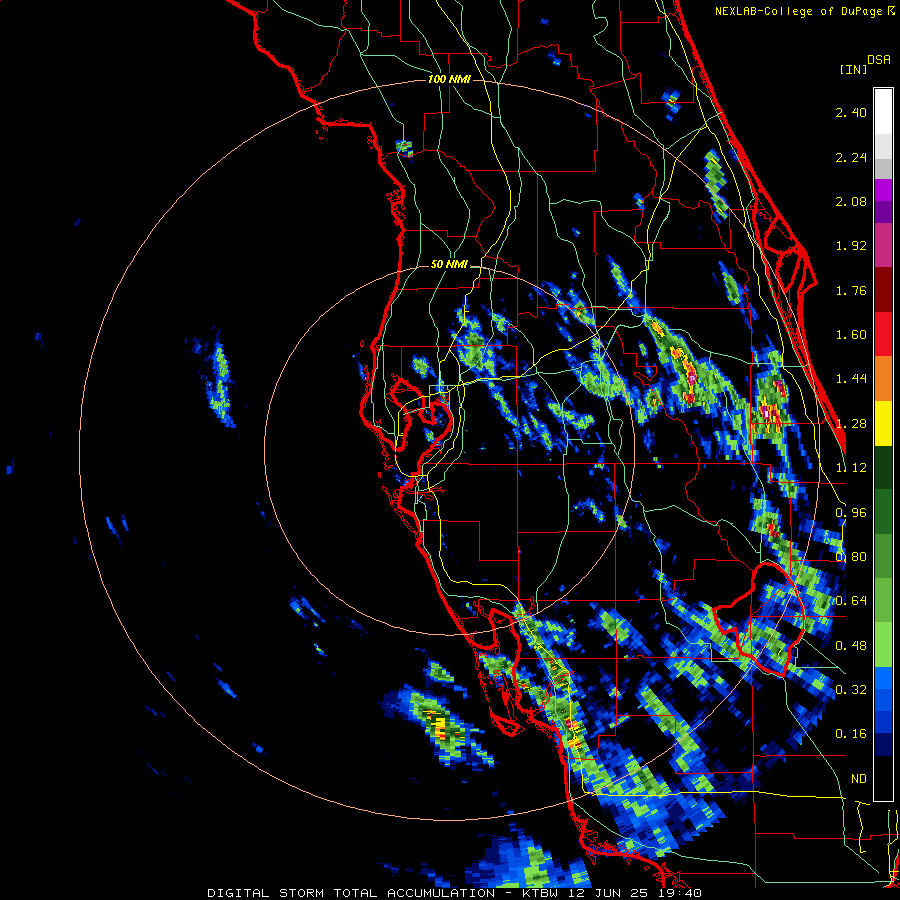Click the DSA product label

[x=879, y=60]
